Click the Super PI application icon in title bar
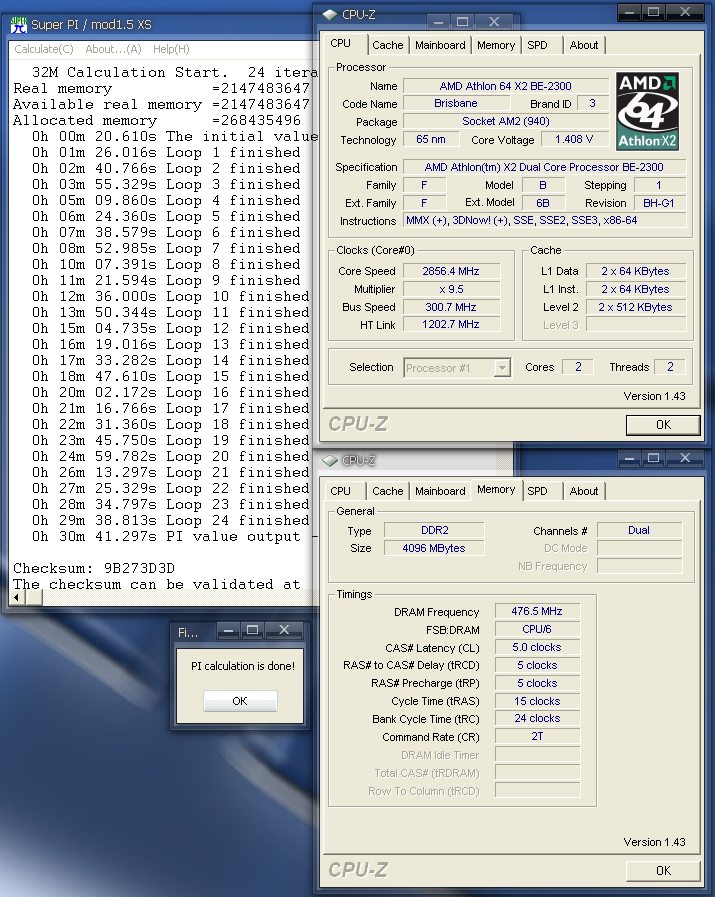Image resolution: width=715 pixels, height=897 pixels. click(18, 25)
